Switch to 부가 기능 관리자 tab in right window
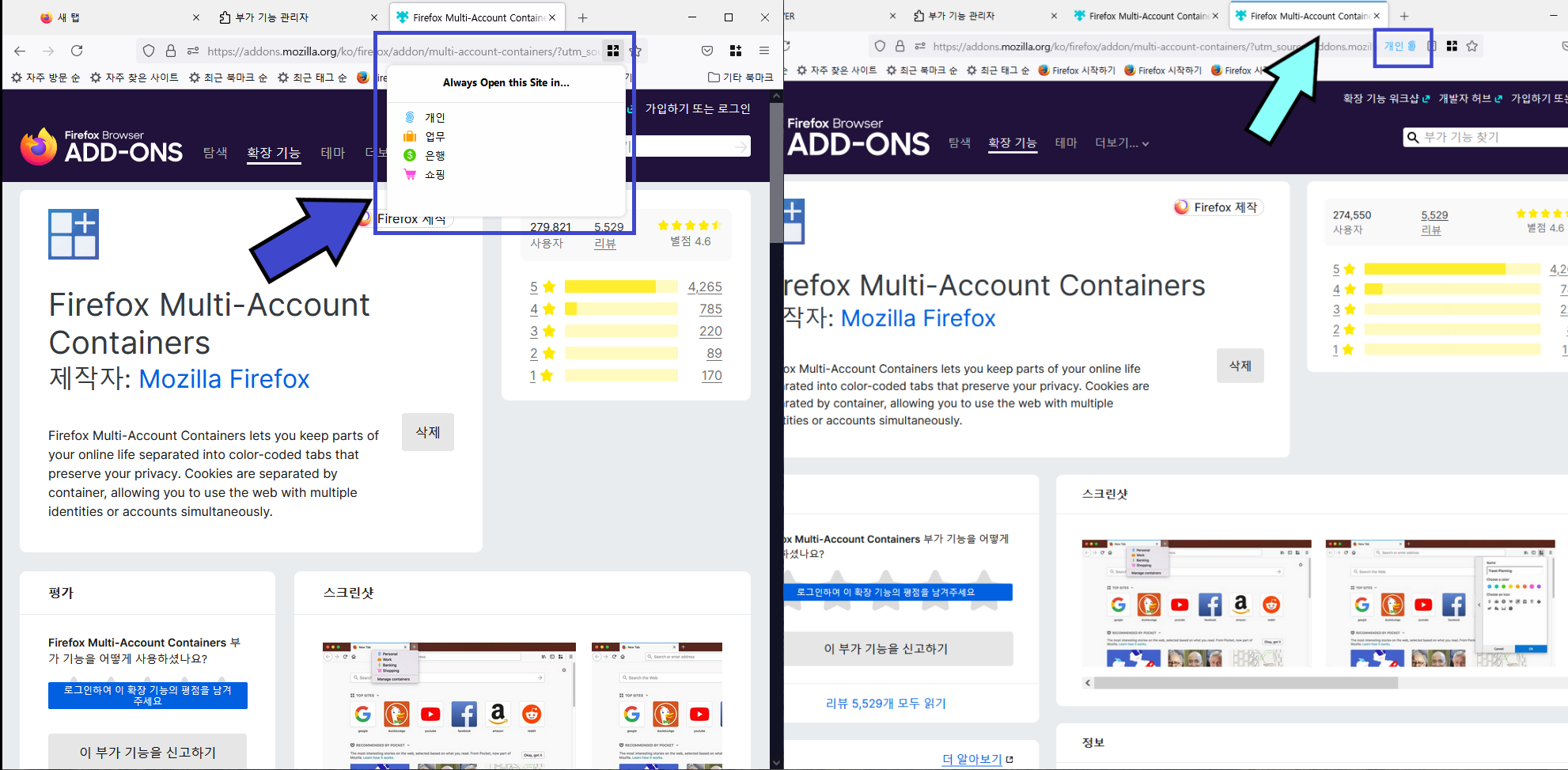Screen dimensions: 1568x770 click(x=984, y=16)
